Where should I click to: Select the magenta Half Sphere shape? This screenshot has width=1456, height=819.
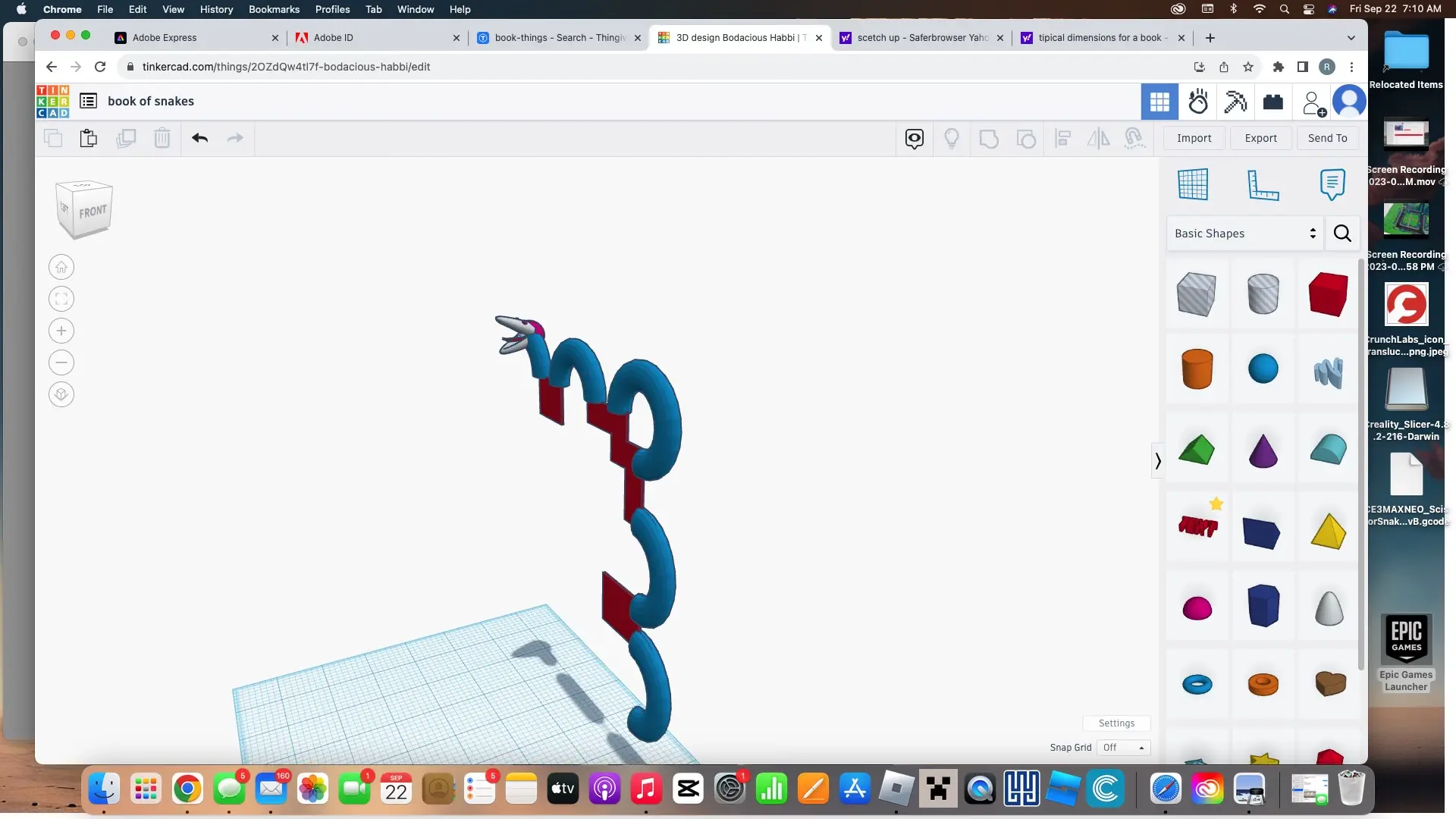(1197, 608)
